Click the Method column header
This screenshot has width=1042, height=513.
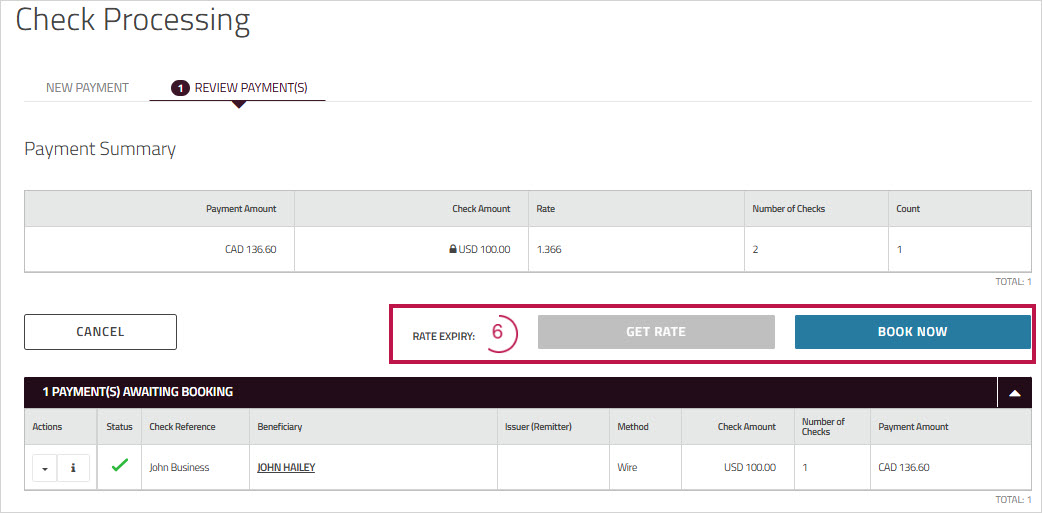coord(633,427)
